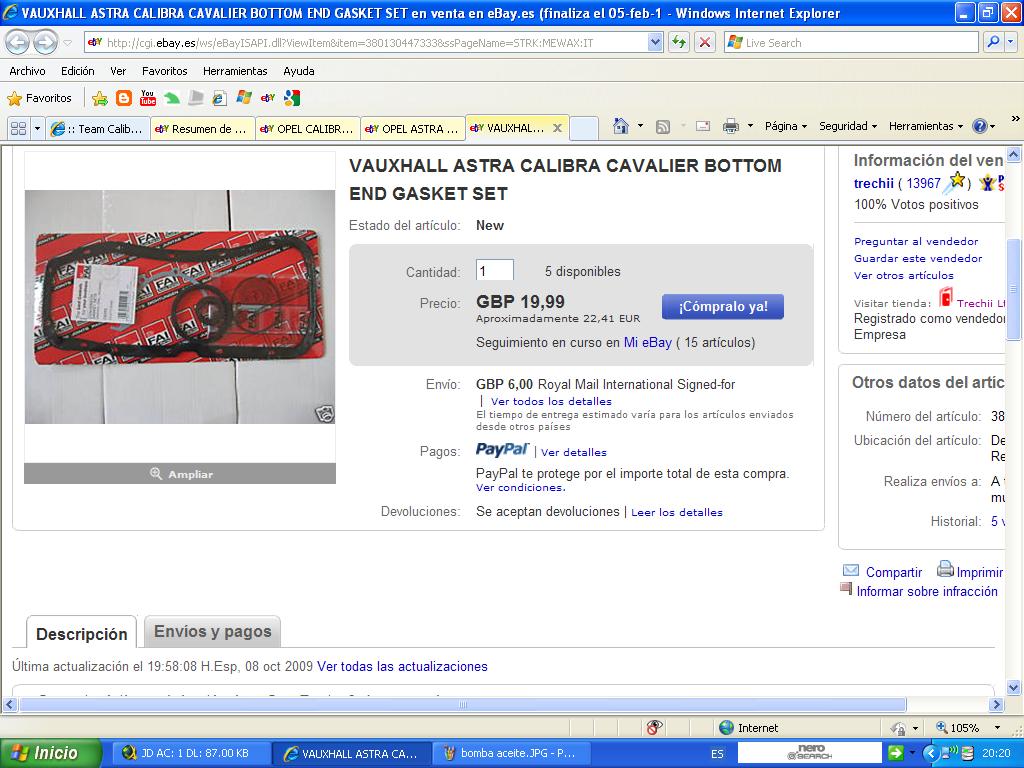Image resolution: width=1024 pixels, height=768 pixels.
Task: Switch to the Team Calibra tab
Action: [98, 129]
